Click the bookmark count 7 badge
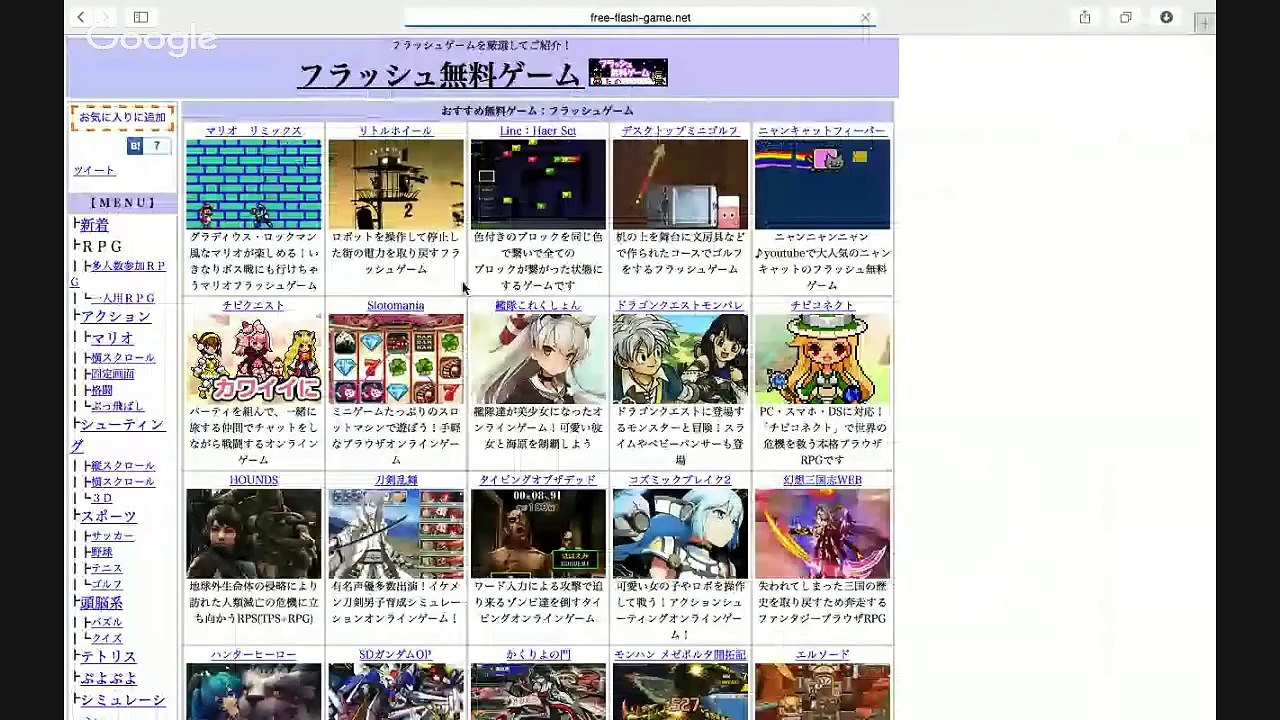Viewport: 1280px width, 720px height. click(156, 146)
